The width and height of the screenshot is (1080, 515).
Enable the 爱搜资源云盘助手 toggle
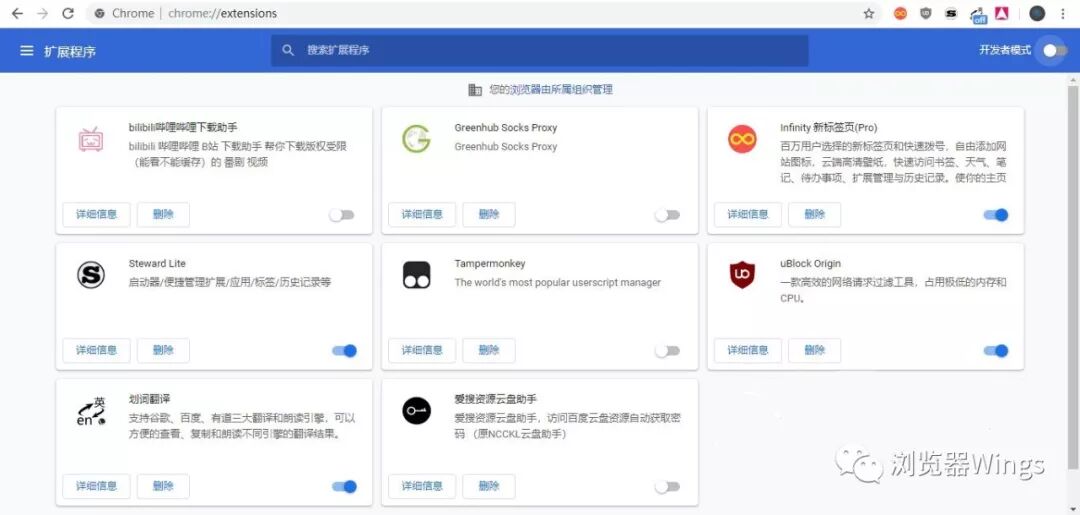pyautogui.click(x=667, y=487)
